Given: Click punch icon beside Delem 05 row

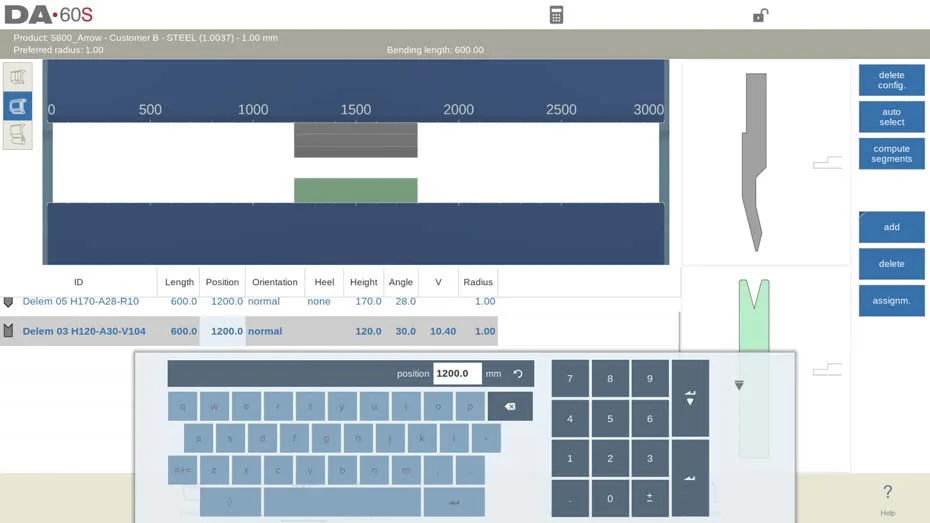Looking at the screenshot, I should coord(8,302).
